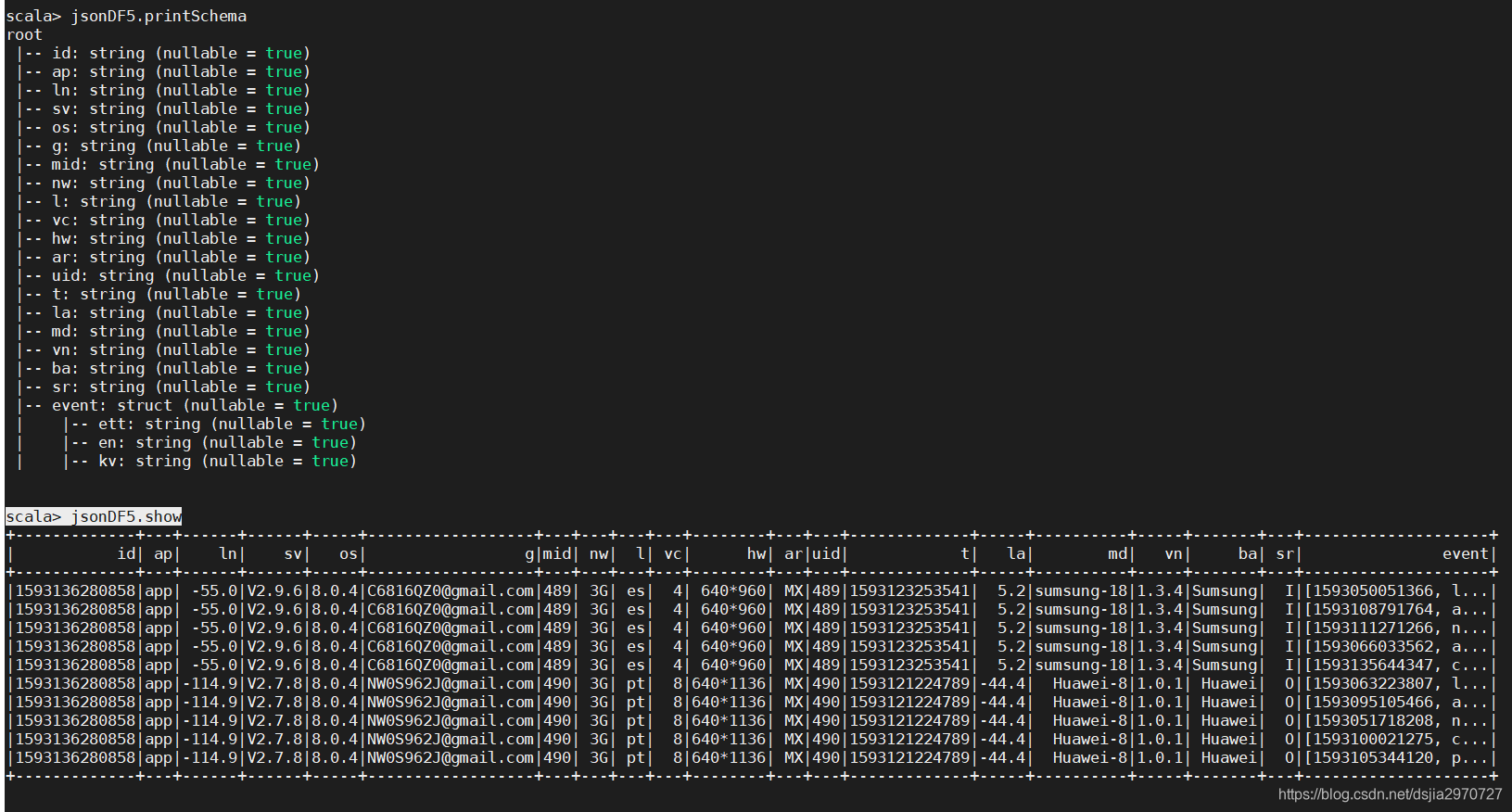Click event cell '[1593095105466, a...'

1397,702
